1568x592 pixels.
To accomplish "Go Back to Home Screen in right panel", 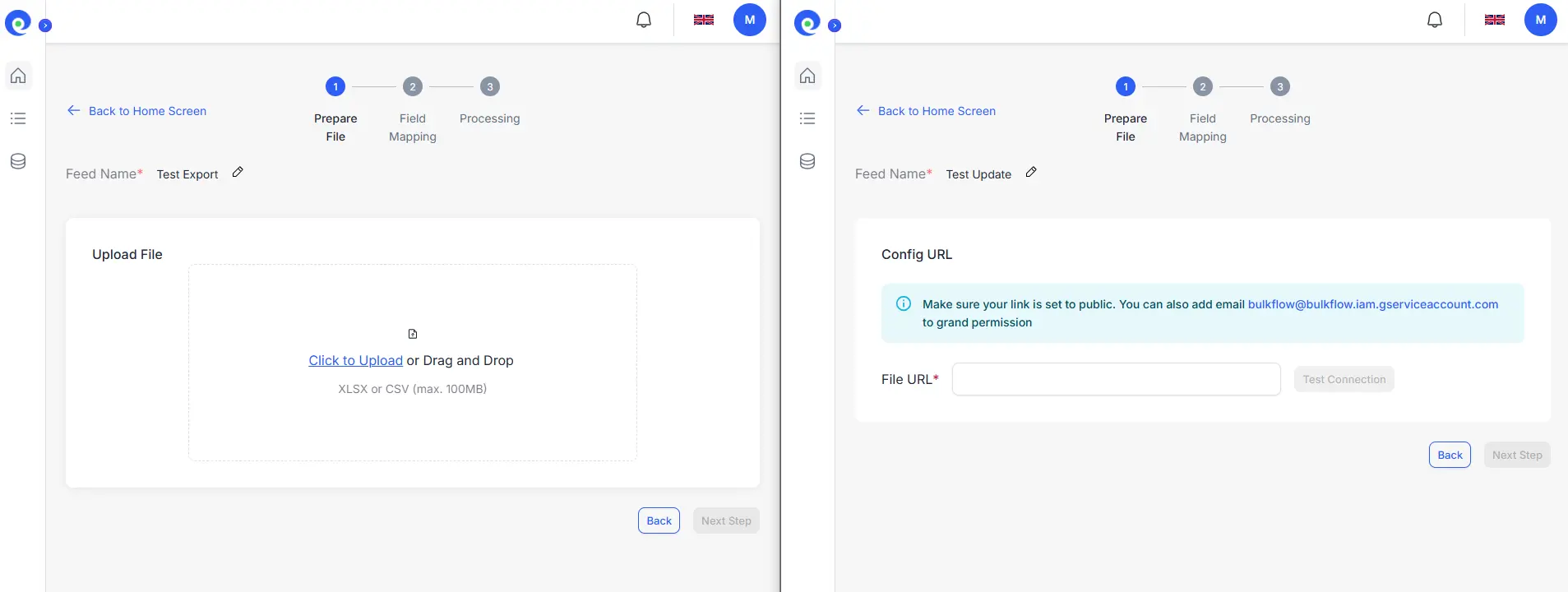I will click(x=926, y=111).
